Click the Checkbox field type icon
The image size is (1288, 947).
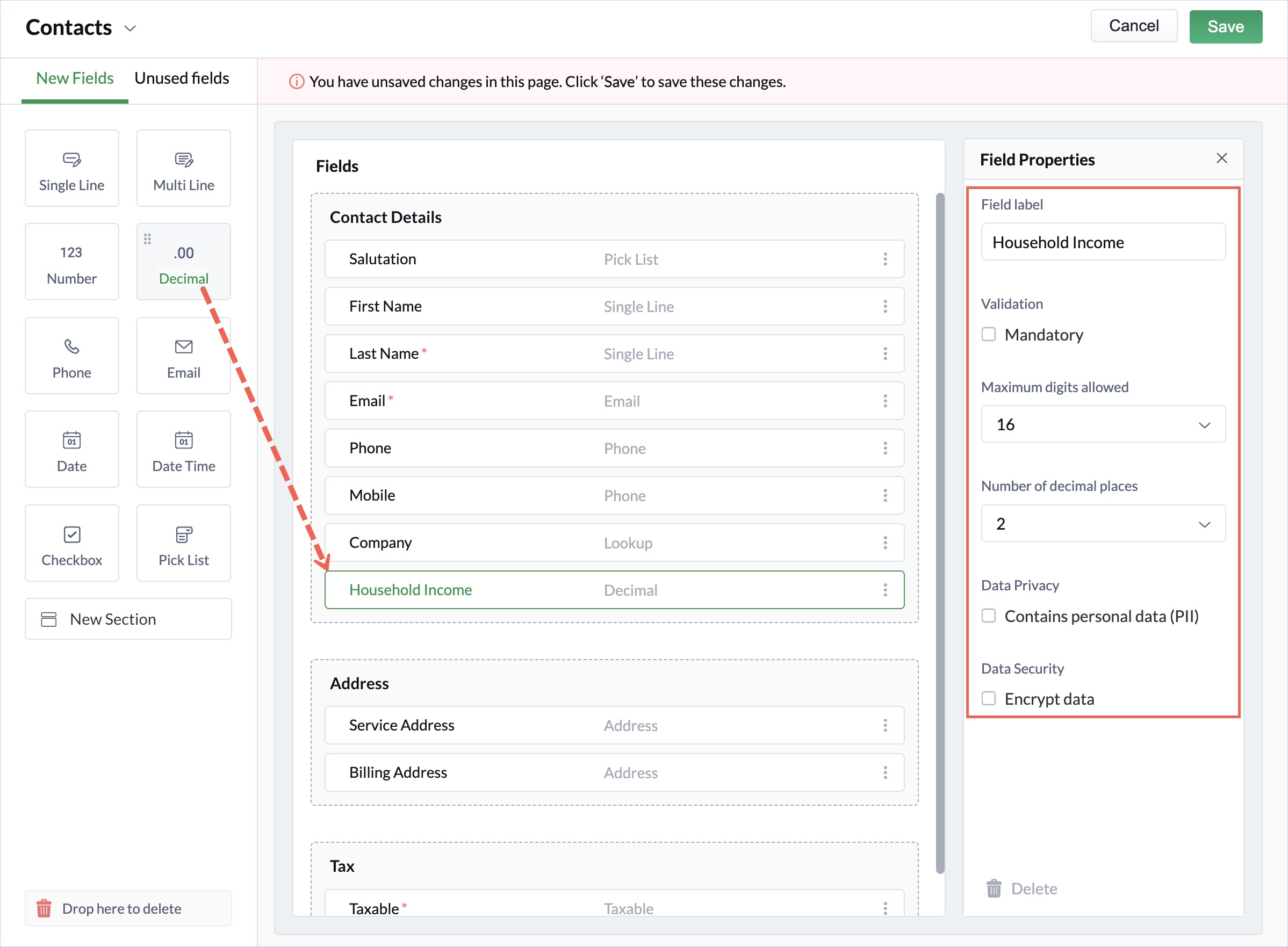(x=71, y=535)
